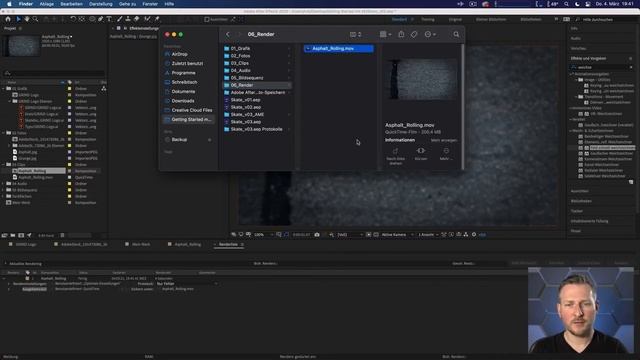Open the Darstellung menu
Image resolution: width=640 pixels, height=360 pixels.
tap(101, 4)
